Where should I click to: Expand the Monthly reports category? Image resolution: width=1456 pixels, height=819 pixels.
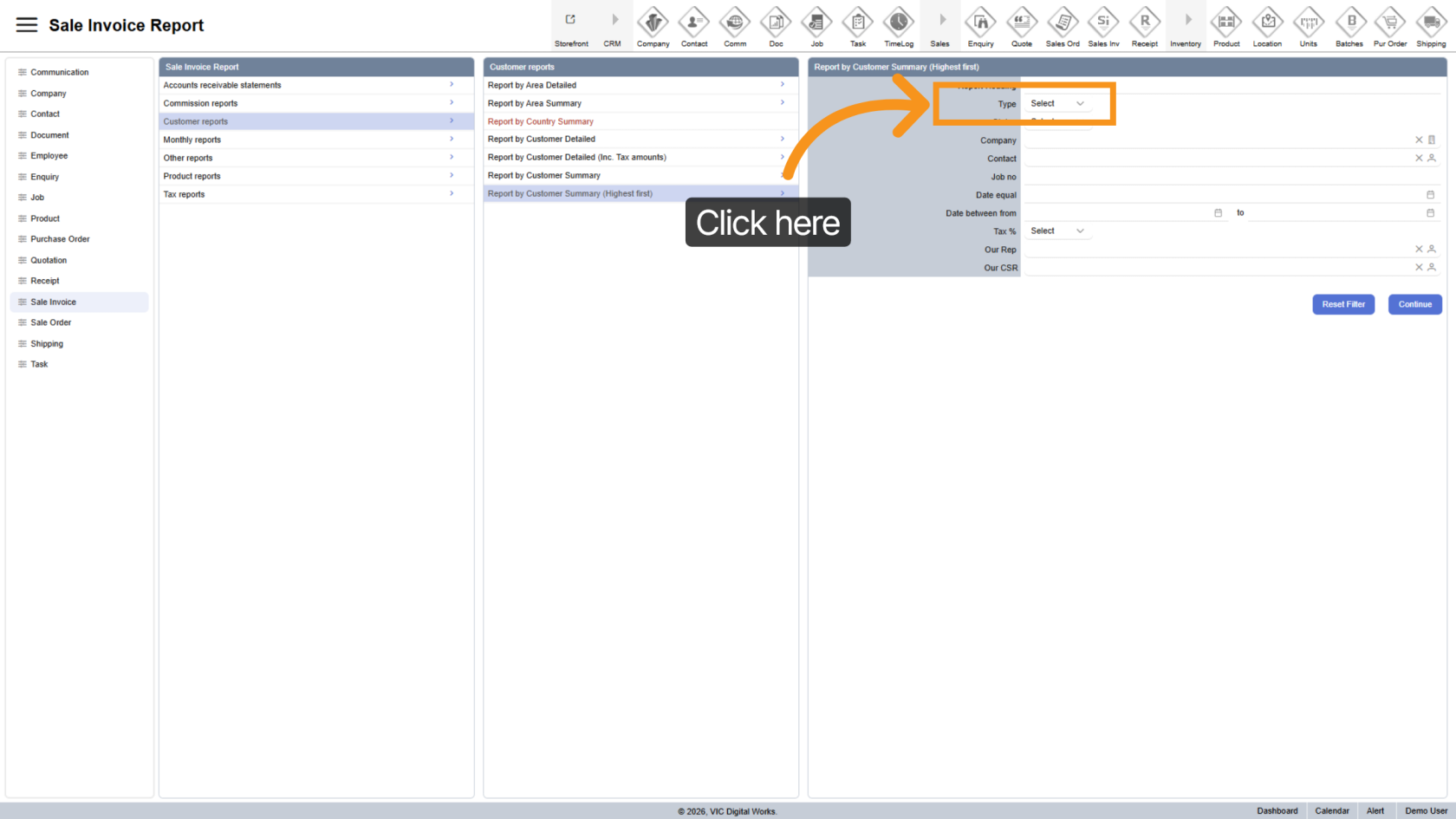click(x=315, y=140)
